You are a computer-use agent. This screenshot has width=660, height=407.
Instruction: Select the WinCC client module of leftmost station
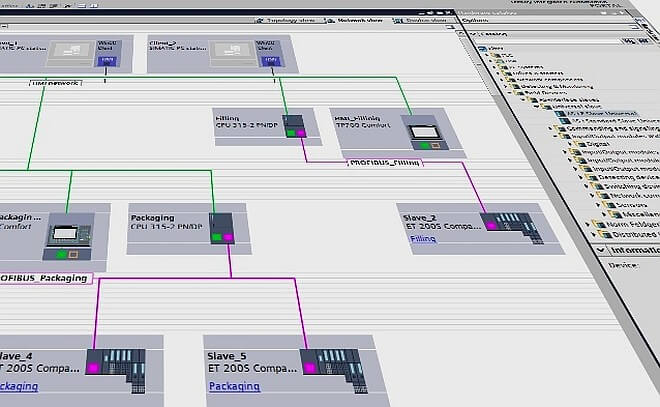coord(109,53)
